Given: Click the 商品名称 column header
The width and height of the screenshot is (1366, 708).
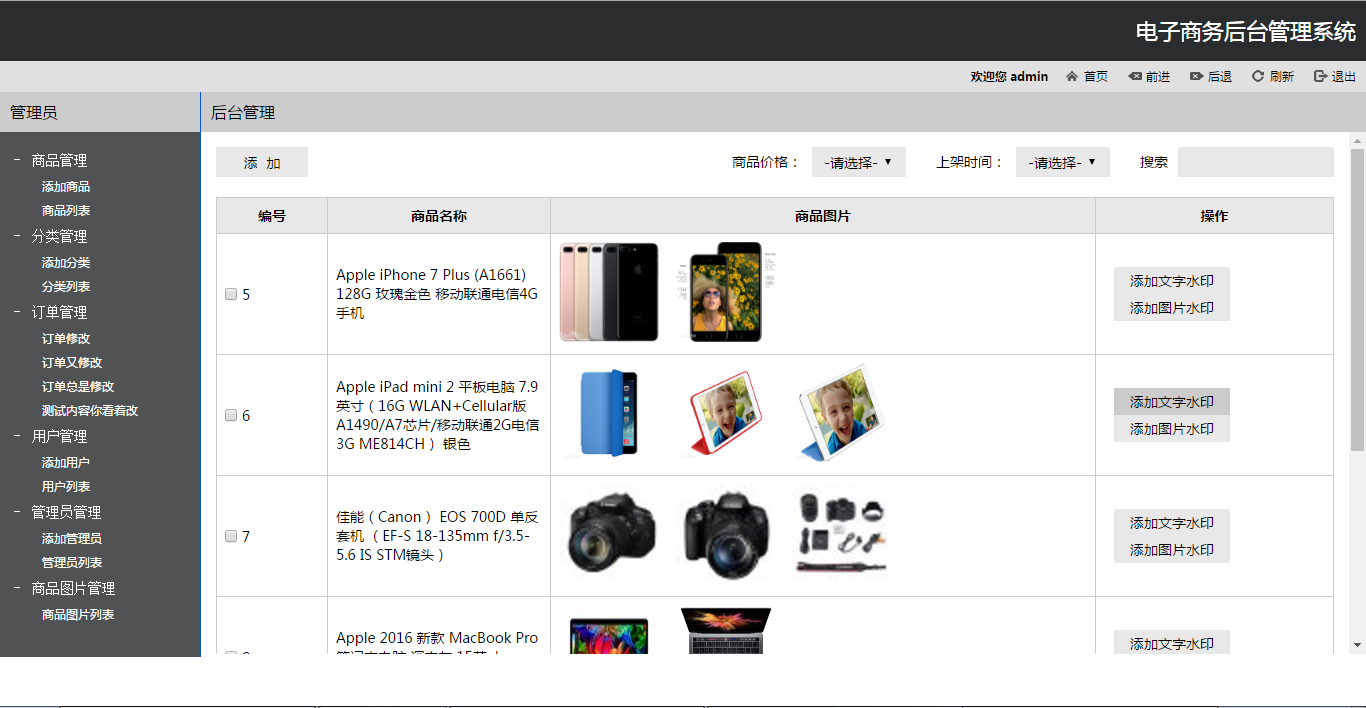Looking at the screenshot, I should coord(439,216).
